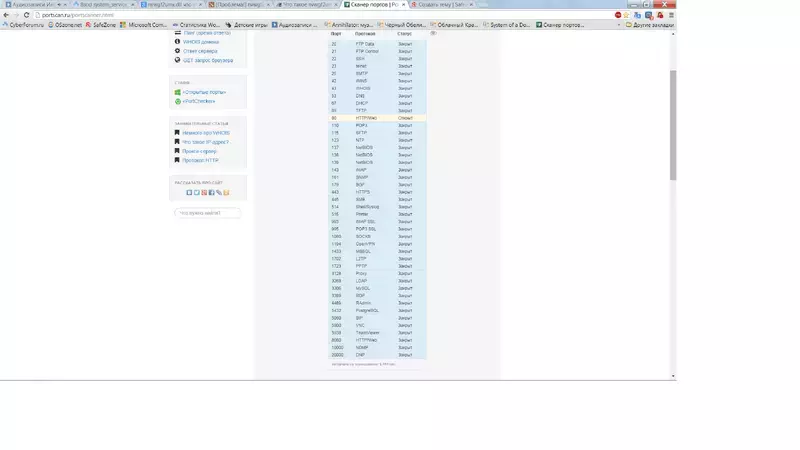
Task: Share site via the Google Plus icon
Action: (x=204, y=192)
